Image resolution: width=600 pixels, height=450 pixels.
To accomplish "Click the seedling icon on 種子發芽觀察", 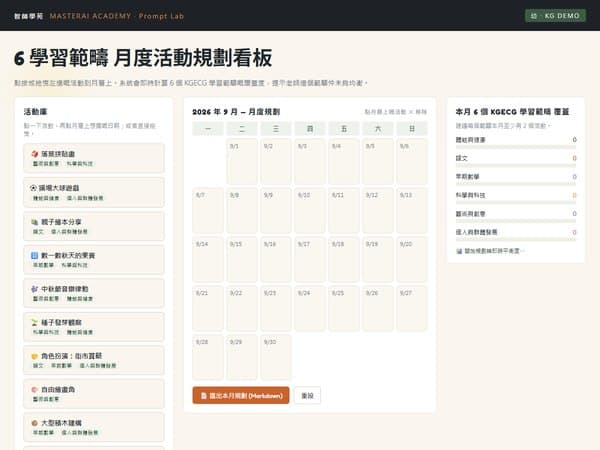I will (35, 322).
